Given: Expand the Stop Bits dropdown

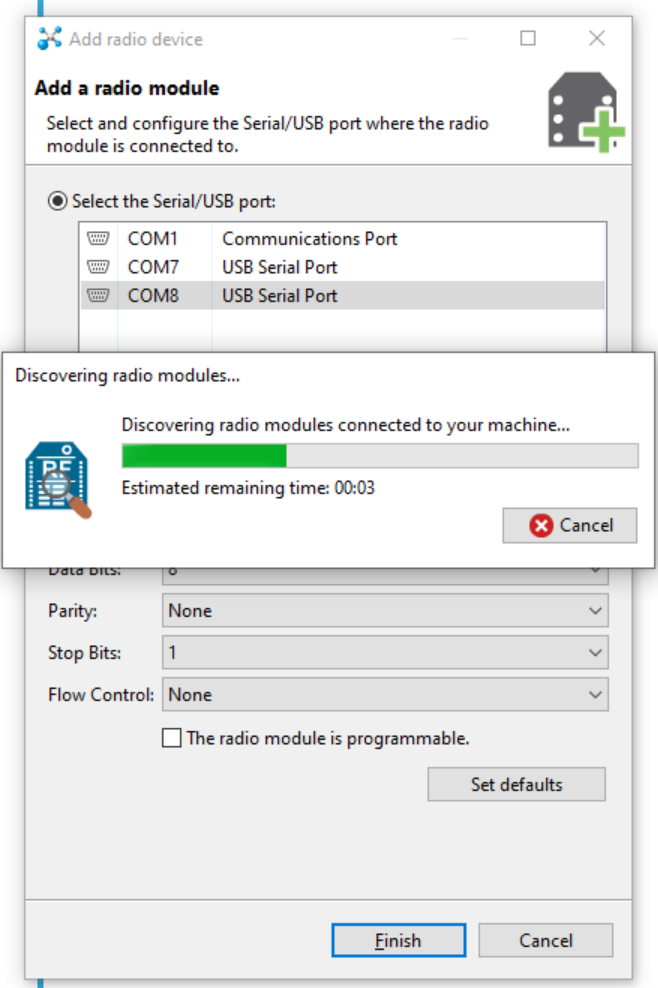Looking at the screenshot, I should [384, 652].
